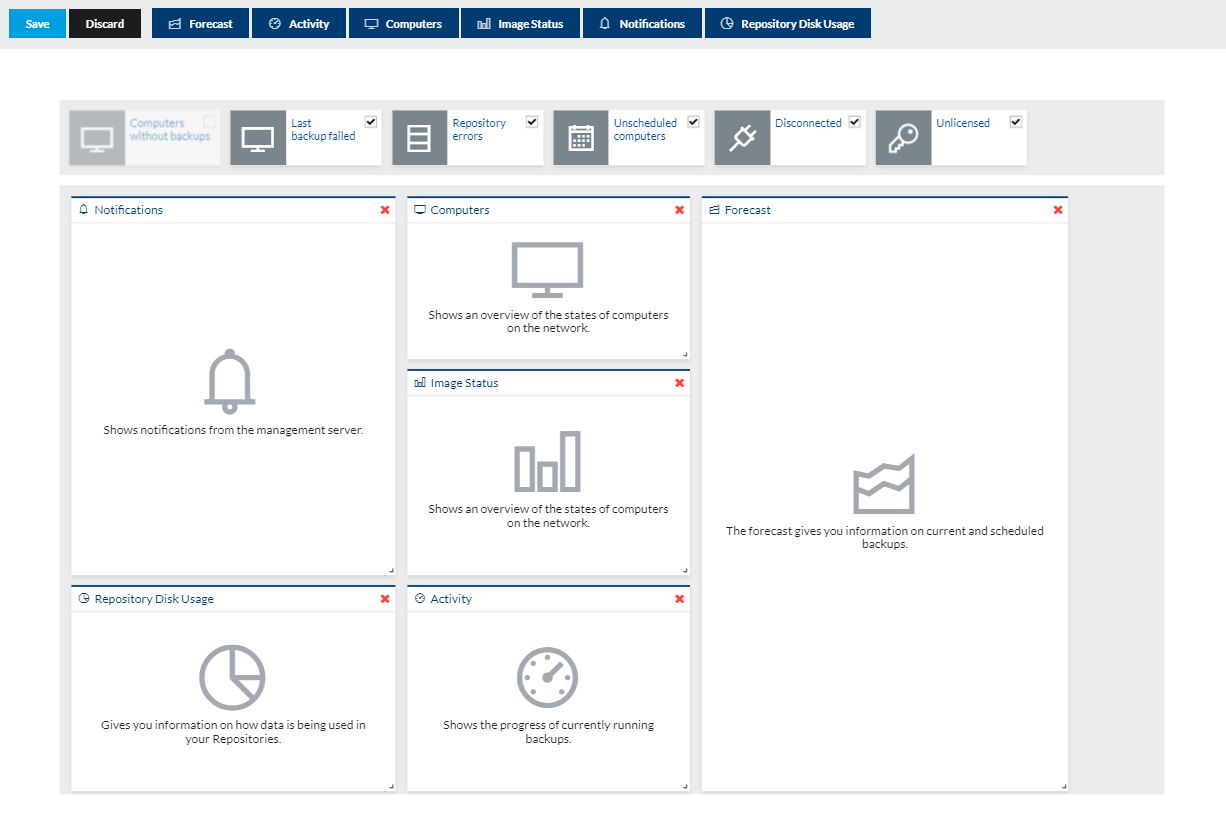1226x833 pixels.
Task: Discard dashboard changes
Action: pos(105,24)
